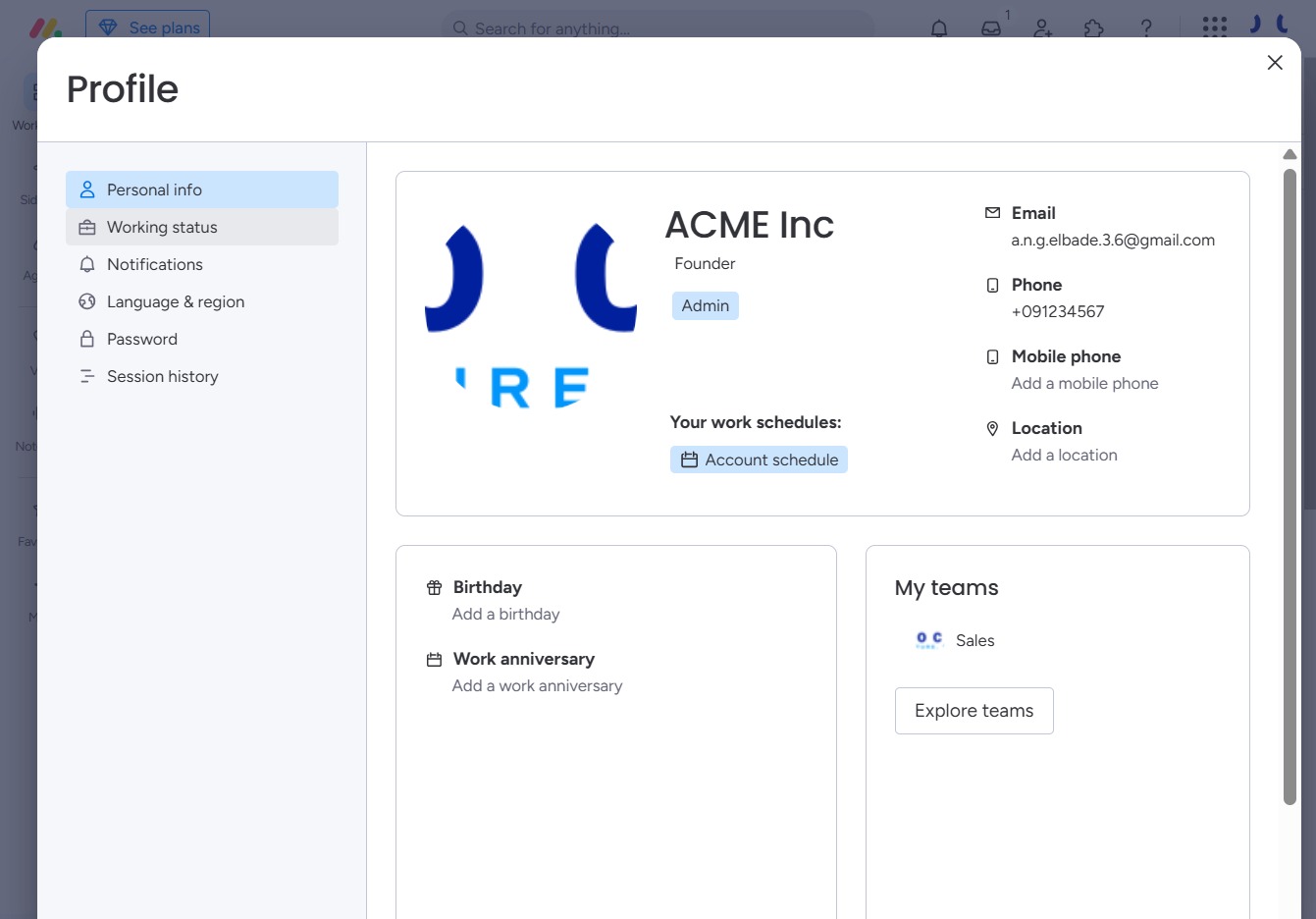Click the ACME Inc name heading
This screenshot has width=1316, height=919.
click(x=750, y=225)
